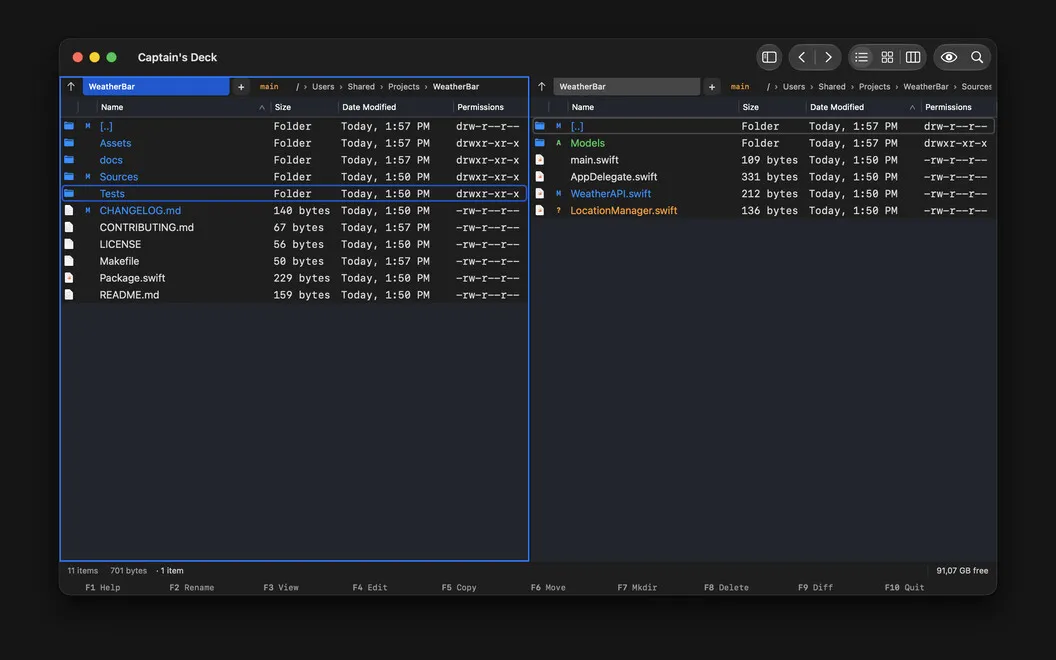Click main.swift file icon

click(x=539, y=160)
